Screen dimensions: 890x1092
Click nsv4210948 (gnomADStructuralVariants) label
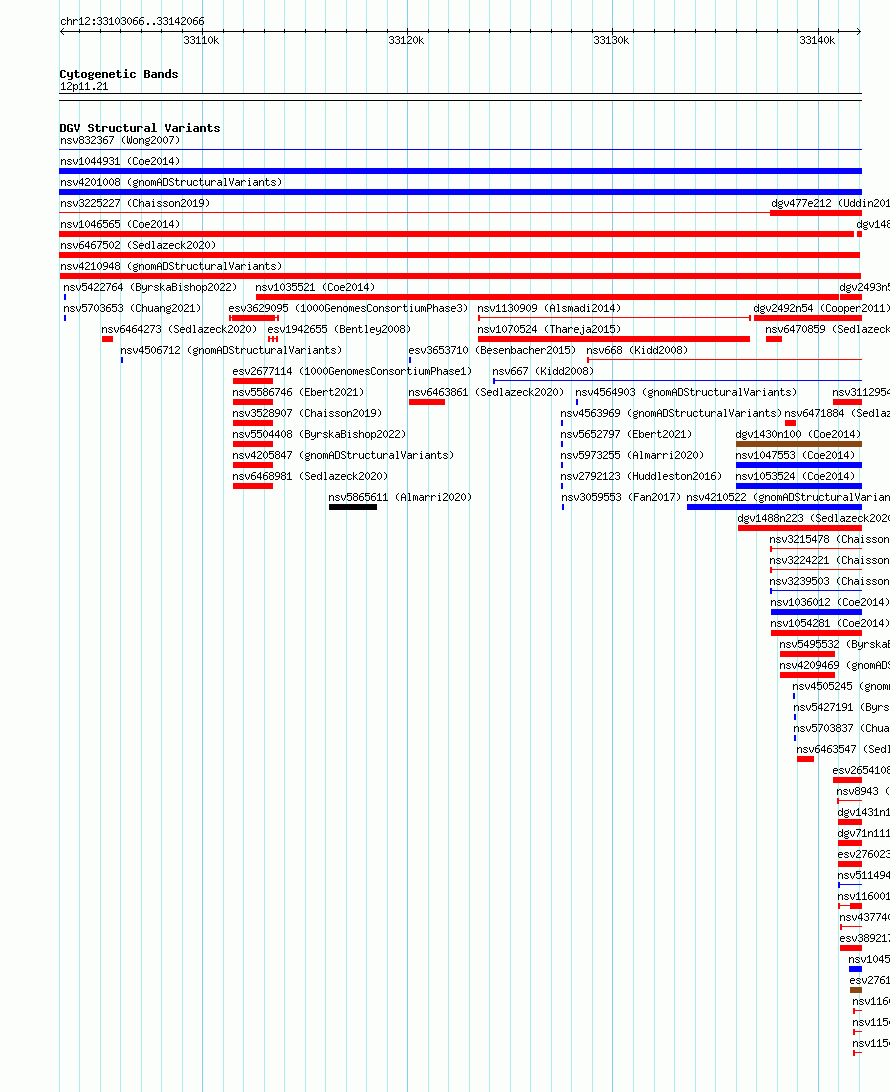point(171,266)
